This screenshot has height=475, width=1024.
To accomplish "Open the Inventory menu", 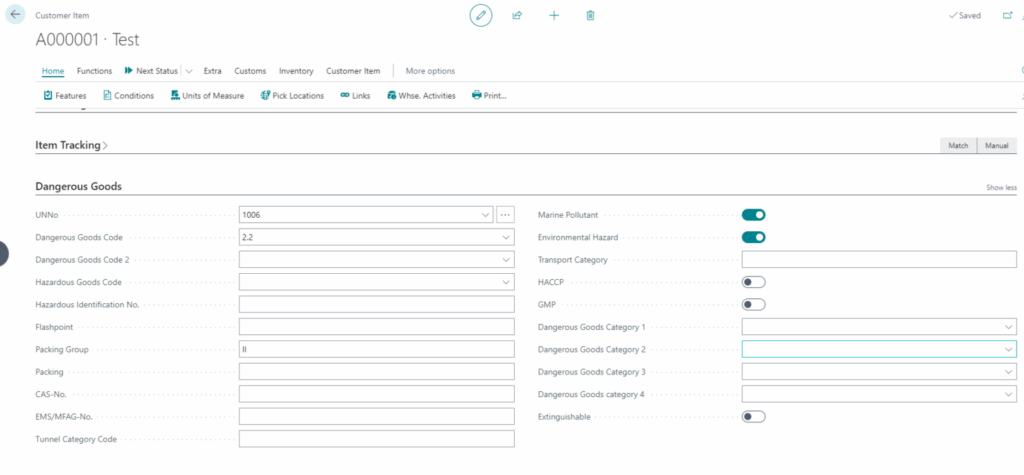I will [296, 71].
